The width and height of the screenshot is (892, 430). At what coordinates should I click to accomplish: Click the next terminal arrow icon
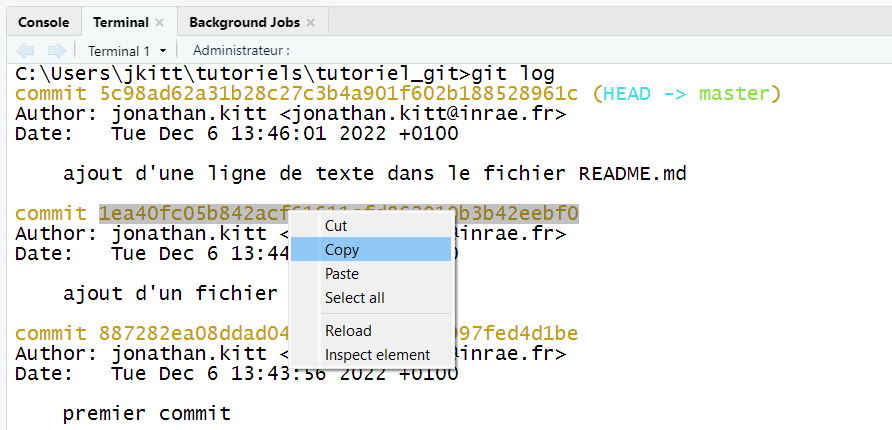[x=57, y=50]
